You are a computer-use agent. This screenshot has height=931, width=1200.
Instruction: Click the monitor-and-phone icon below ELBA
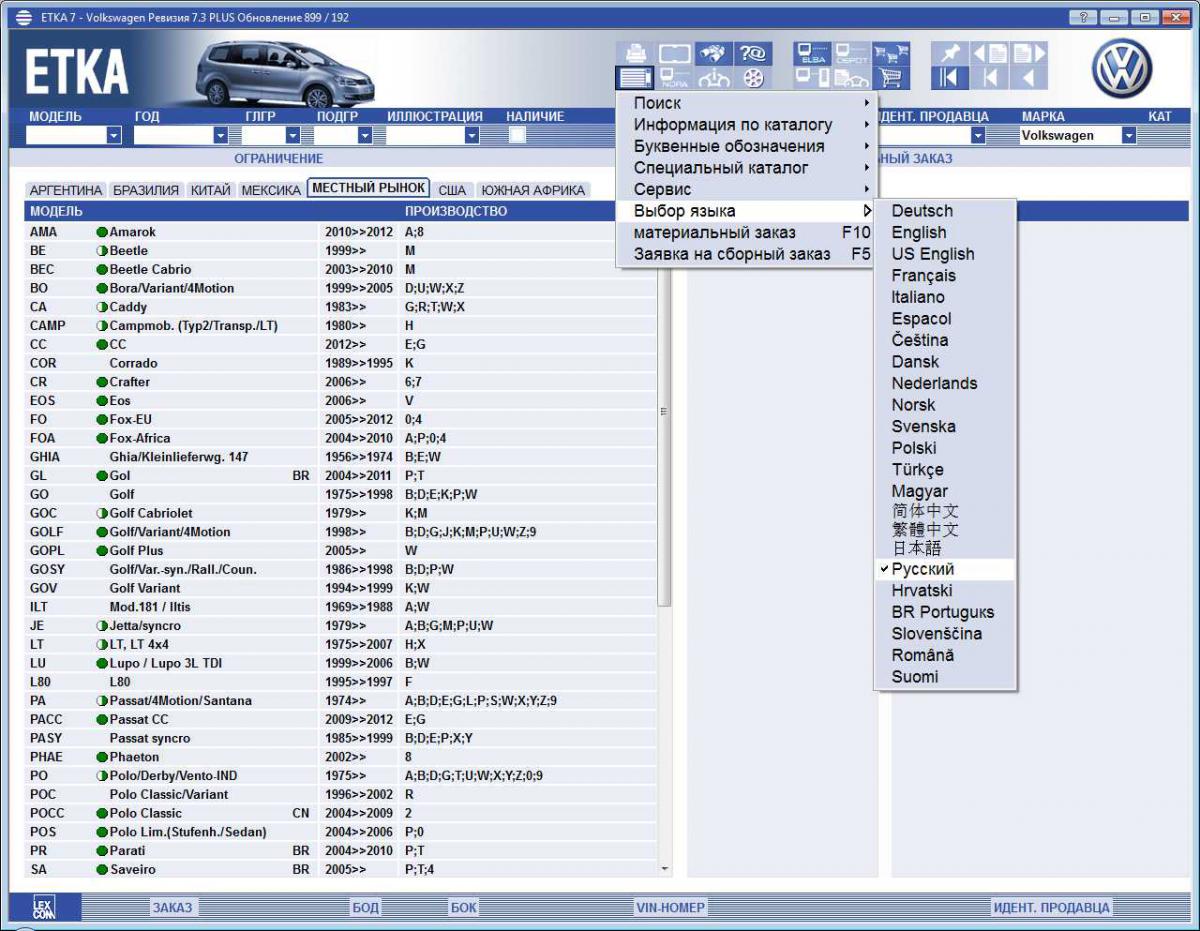coord(811,78)
